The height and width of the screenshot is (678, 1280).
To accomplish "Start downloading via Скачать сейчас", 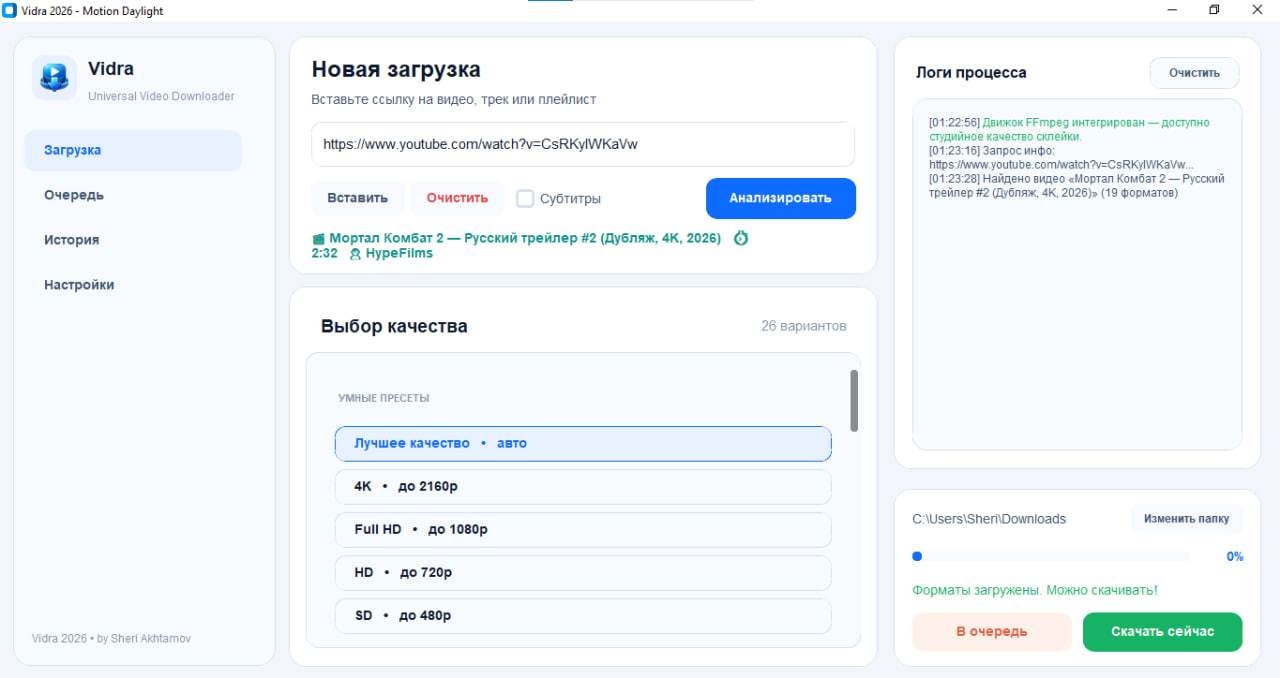I will [x=1162, y=632].
